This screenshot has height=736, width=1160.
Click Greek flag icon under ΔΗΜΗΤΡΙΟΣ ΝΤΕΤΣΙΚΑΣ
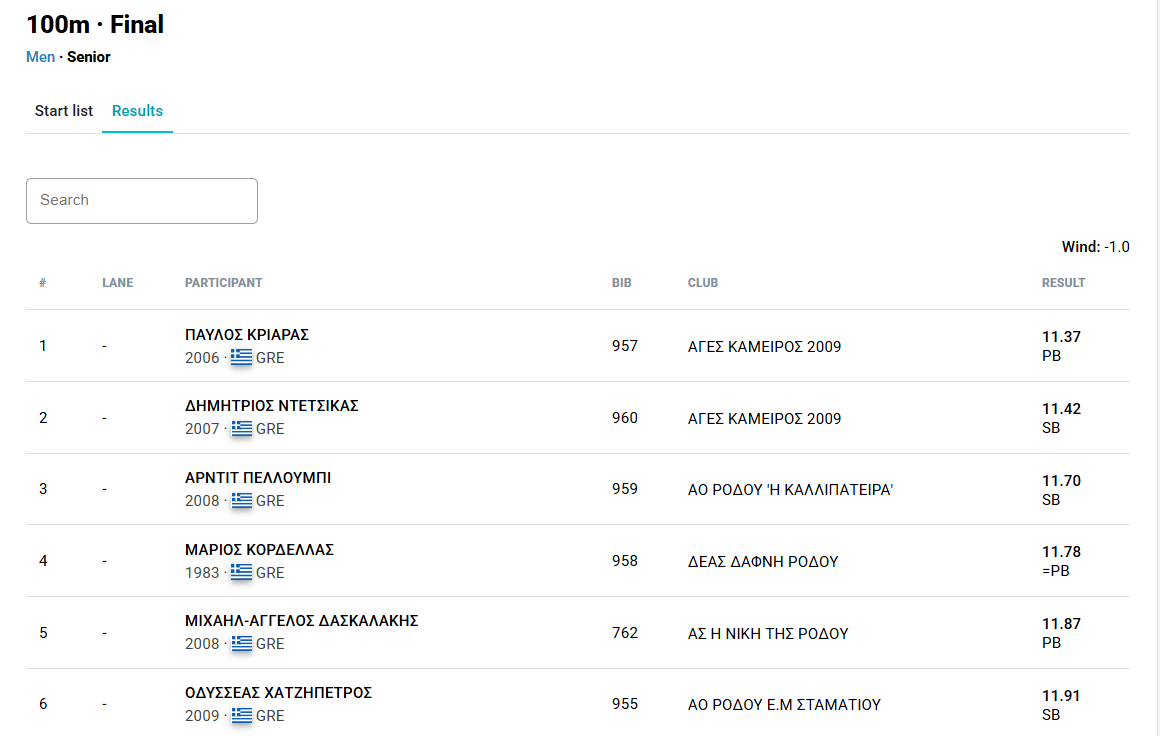coord(241,429)
